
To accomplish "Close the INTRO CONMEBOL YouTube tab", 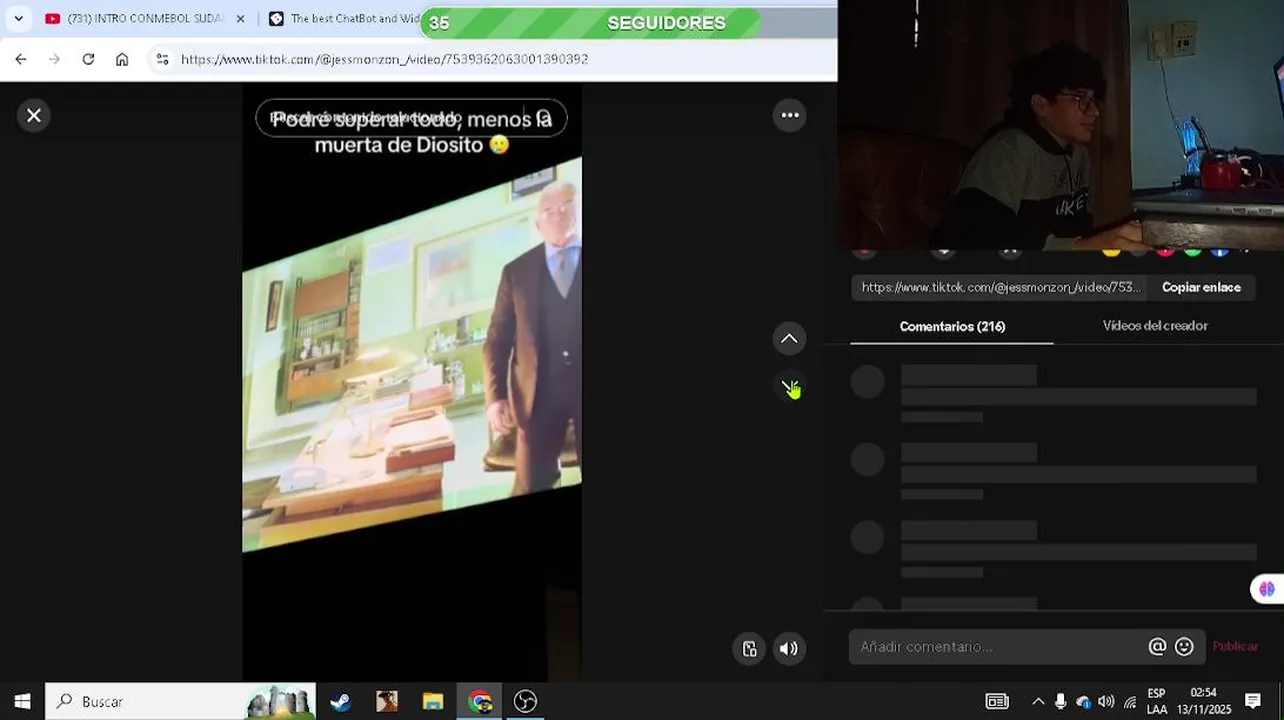I will pyautogui.click(x=240, y=19).
